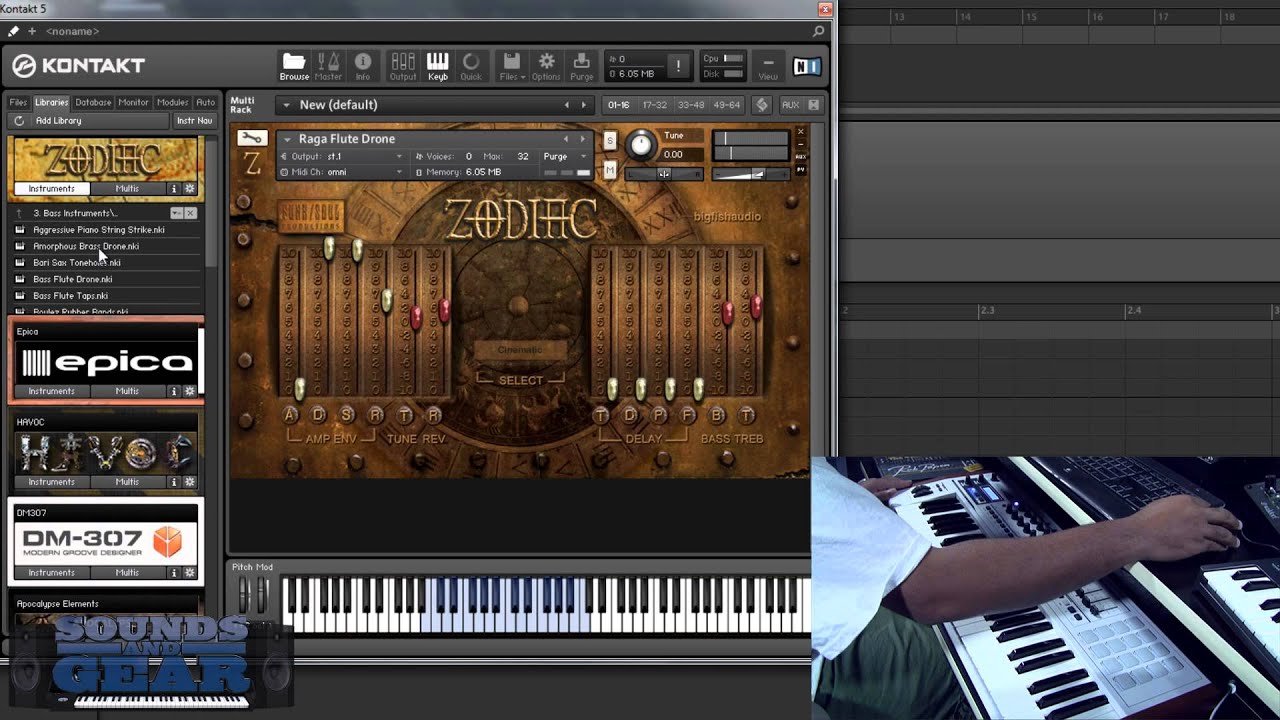The image size is (1280, 720).
Task: Click the refresh libraries icon
Action: point(18,121)
